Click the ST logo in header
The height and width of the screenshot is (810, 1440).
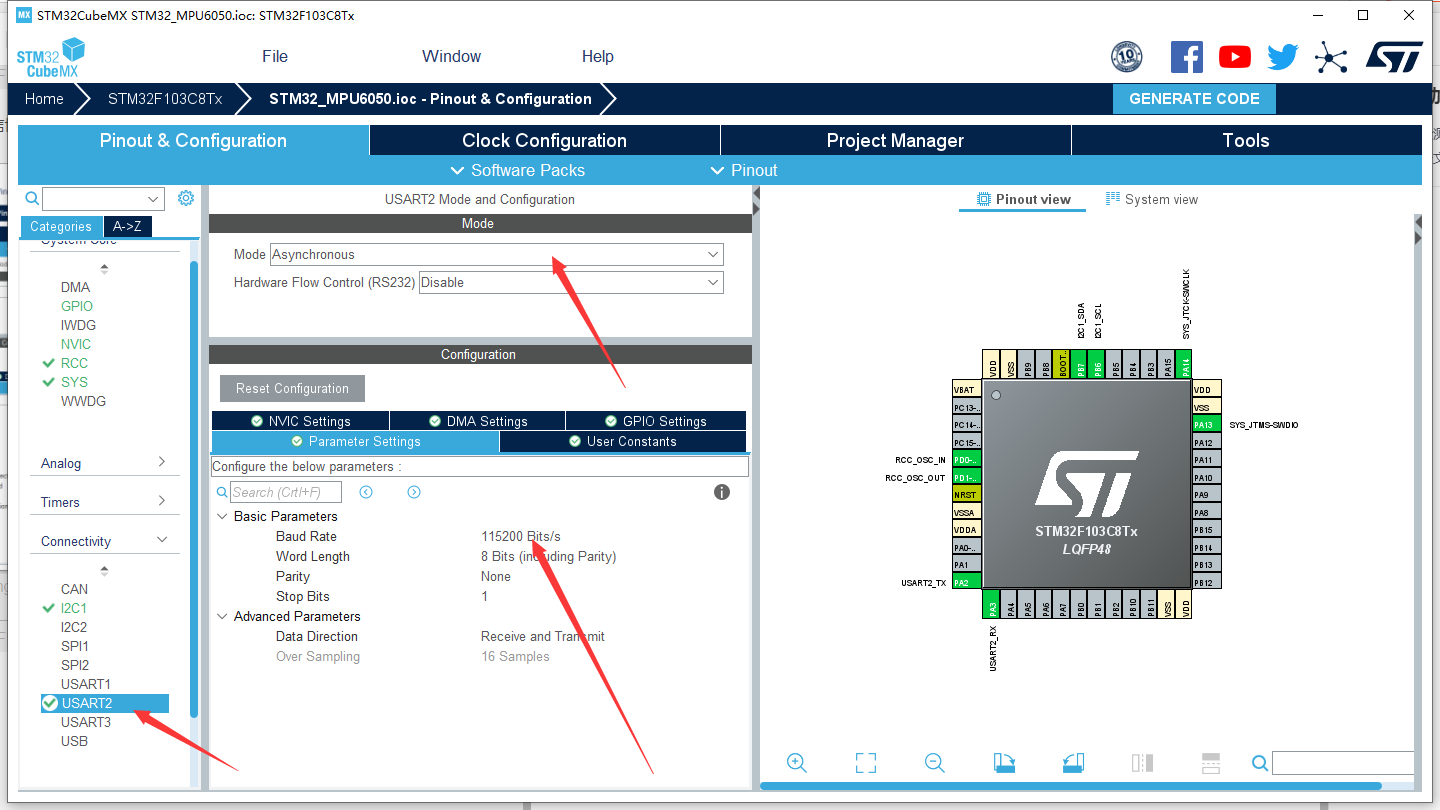pyautogui.click(x=1394, y=57)
